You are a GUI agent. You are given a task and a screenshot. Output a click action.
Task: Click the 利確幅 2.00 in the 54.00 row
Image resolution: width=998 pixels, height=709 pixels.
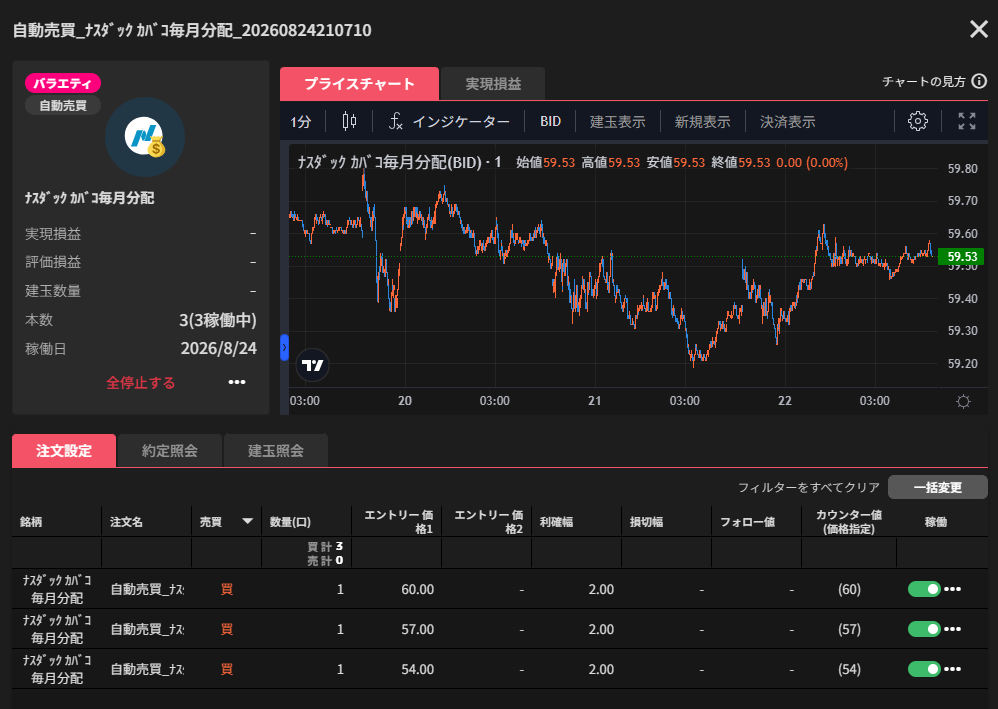601,670
